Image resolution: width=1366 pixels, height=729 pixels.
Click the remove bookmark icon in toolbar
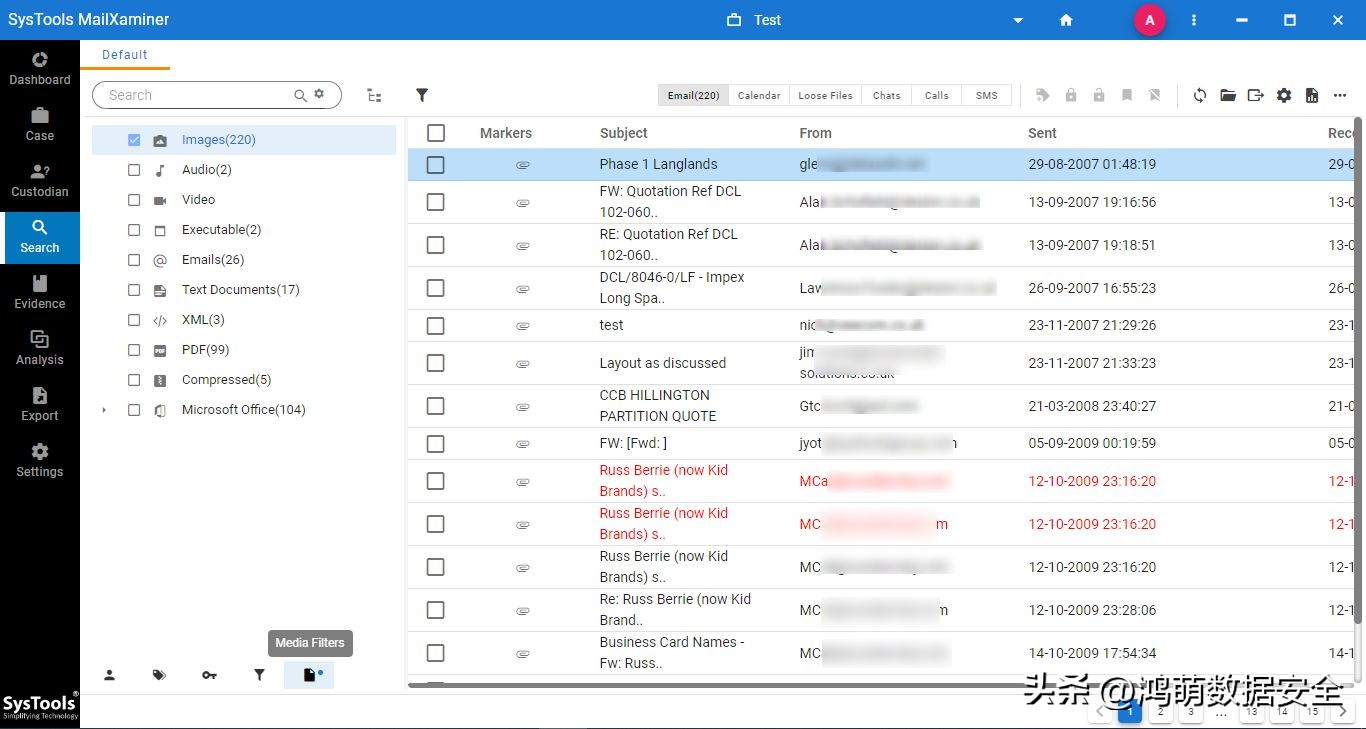tap(1155, 95)
